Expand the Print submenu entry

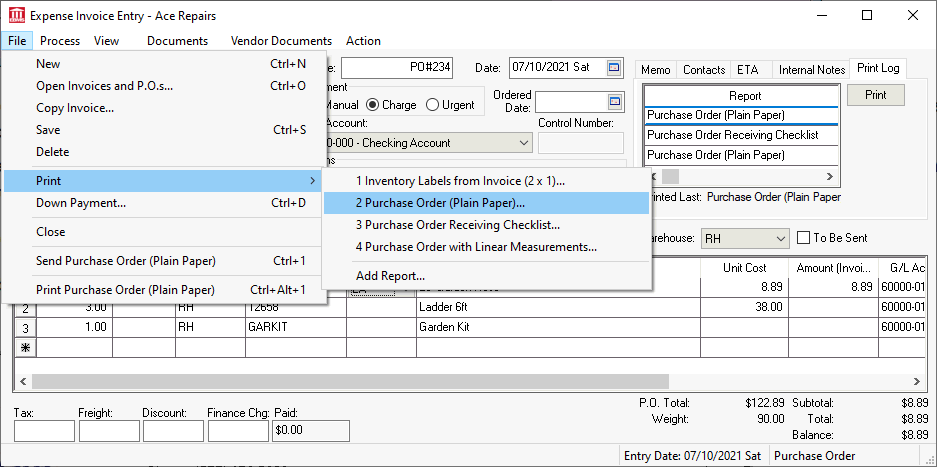tap(164, 181)
